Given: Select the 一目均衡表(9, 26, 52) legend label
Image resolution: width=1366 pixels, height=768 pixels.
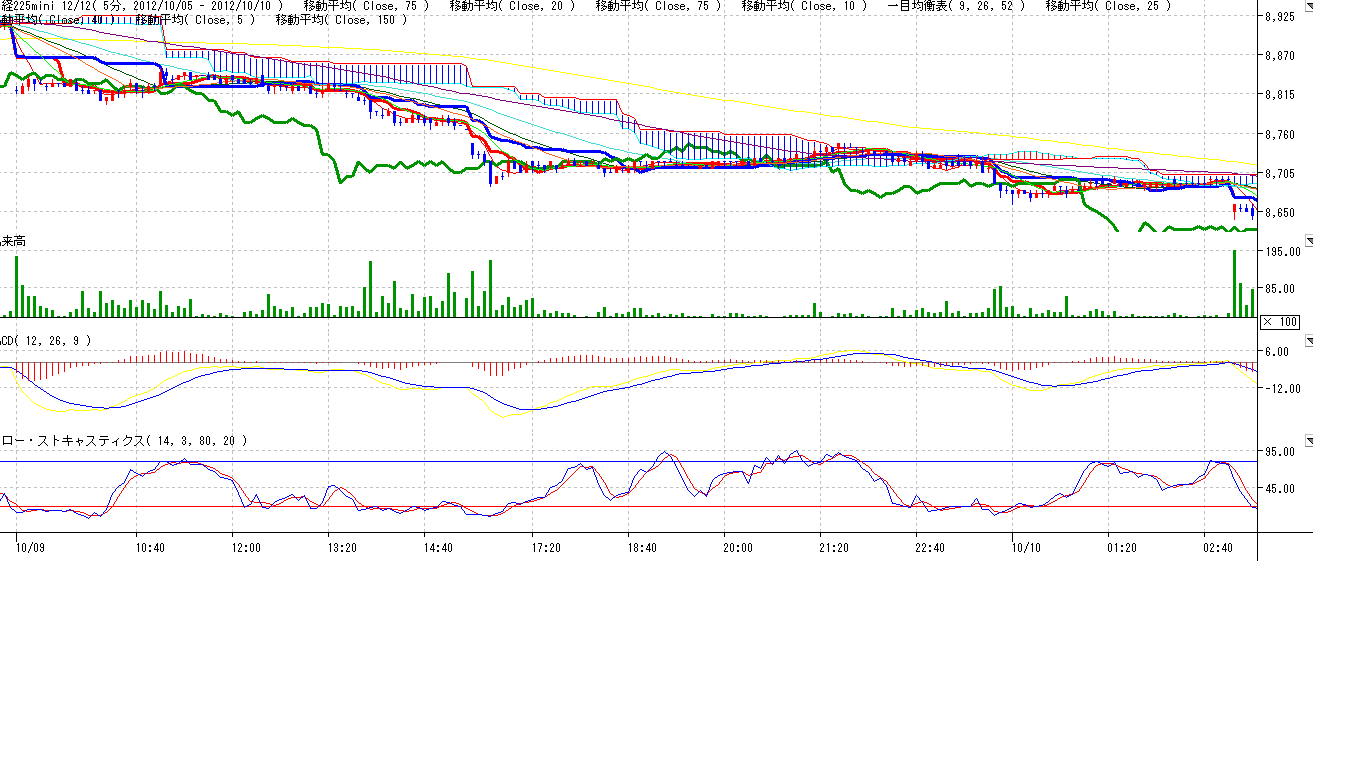Looking at the screenshot, I should (956, 6).
